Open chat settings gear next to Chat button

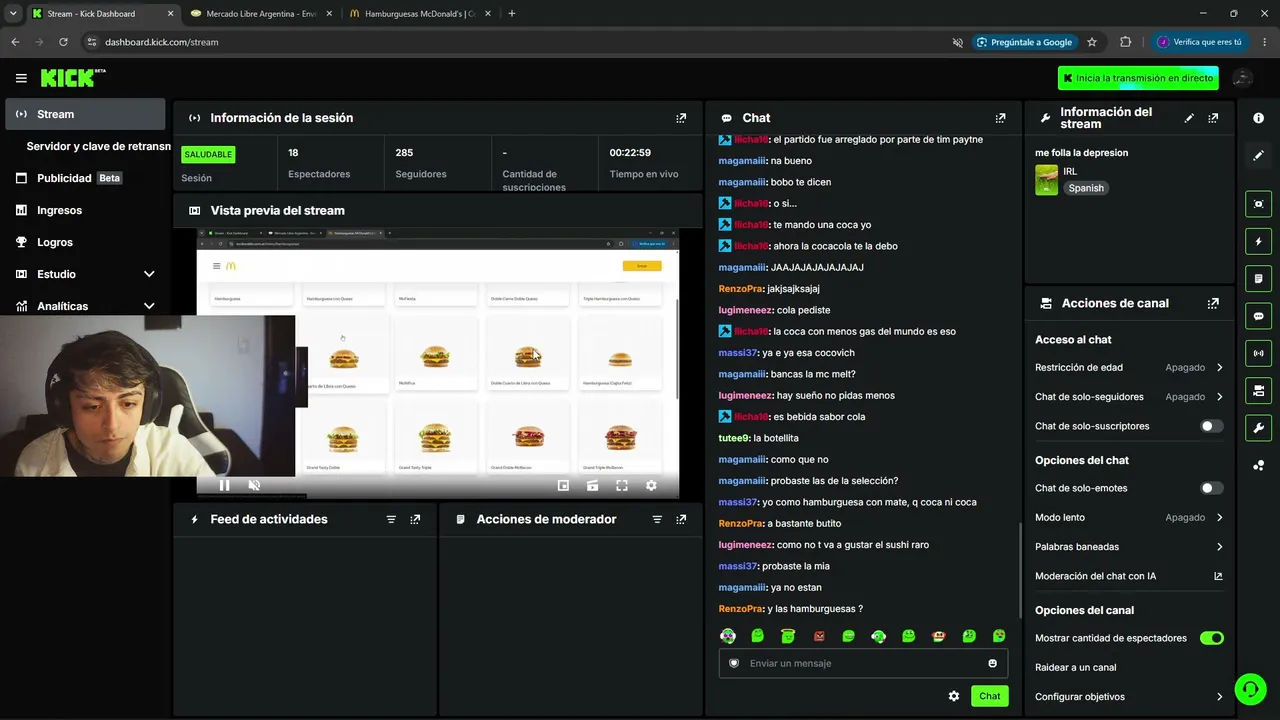coord(954,696)
